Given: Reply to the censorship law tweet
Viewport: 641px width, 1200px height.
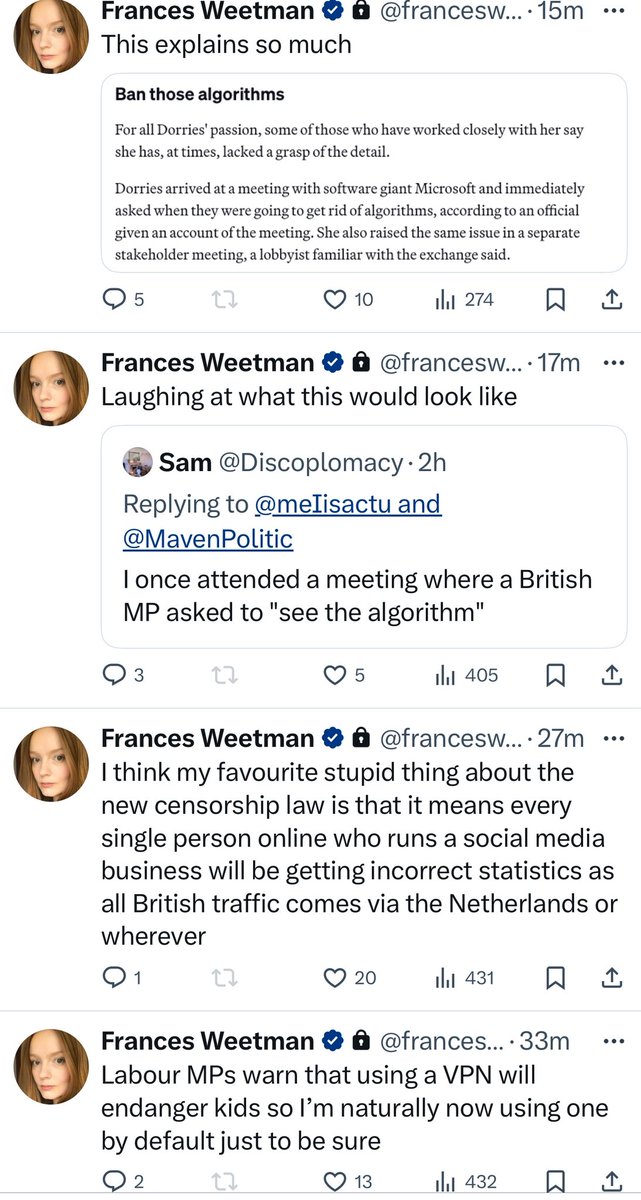Looking at the screenshot, I should (x=115, y=977).
